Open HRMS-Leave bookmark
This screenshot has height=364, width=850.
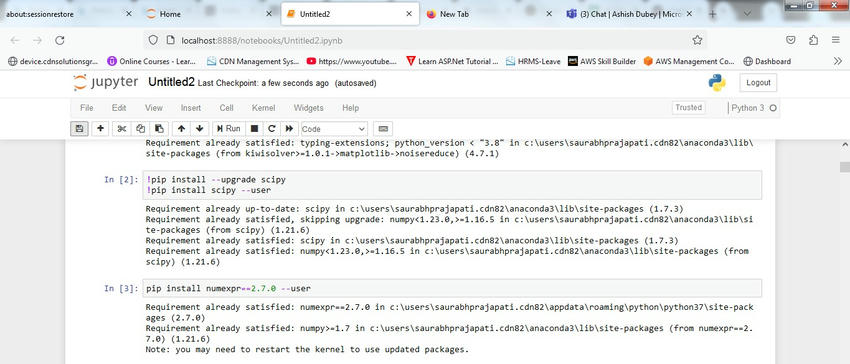tap(533, 61)
